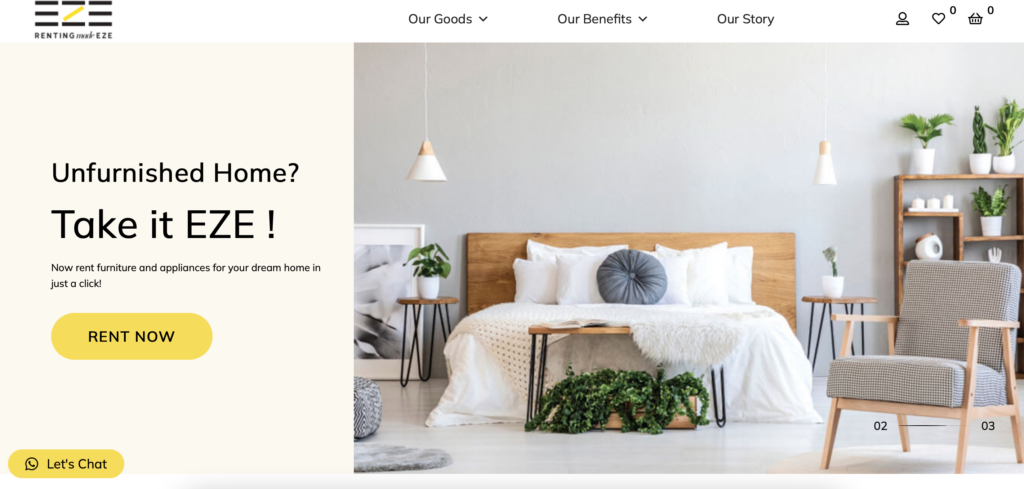1024x489 pixels.
Task: Jump to slide 02 indicator
Action: 880,426
